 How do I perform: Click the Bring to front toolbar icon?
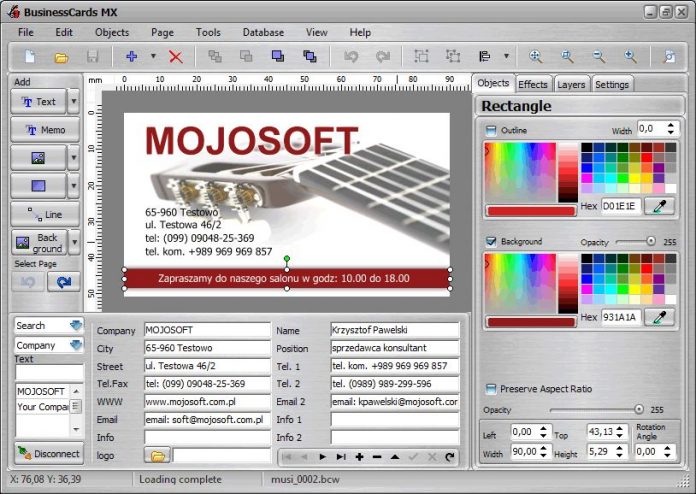coord(278,56)
